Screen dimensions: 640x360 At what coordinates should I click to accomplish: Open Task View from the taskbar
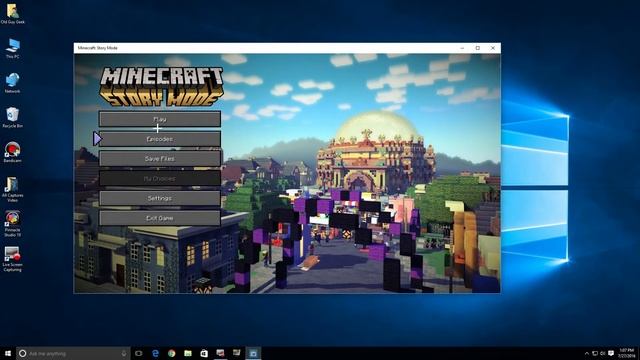tap(139, 353)
